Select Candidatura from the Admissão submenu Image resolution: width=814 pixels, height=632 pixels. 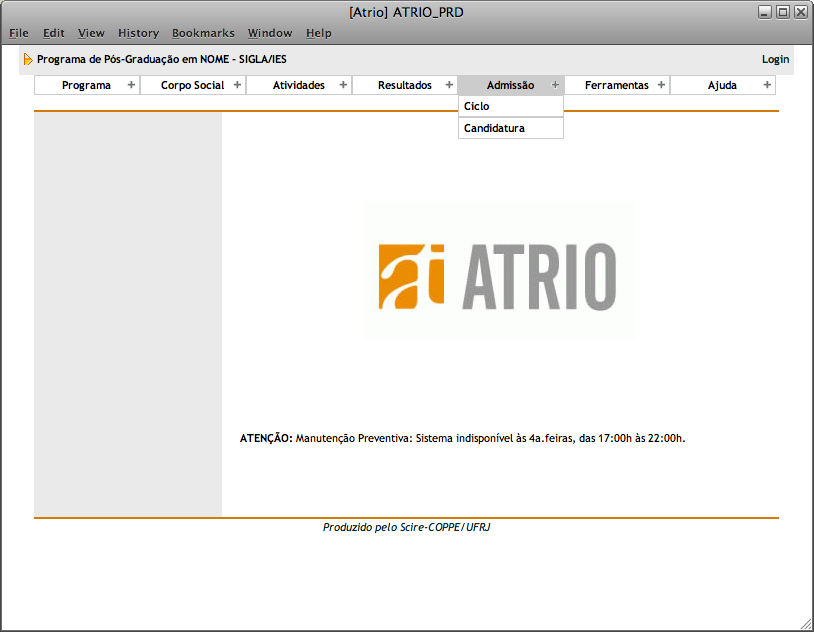pyautogui.click(x=494, y=128)
